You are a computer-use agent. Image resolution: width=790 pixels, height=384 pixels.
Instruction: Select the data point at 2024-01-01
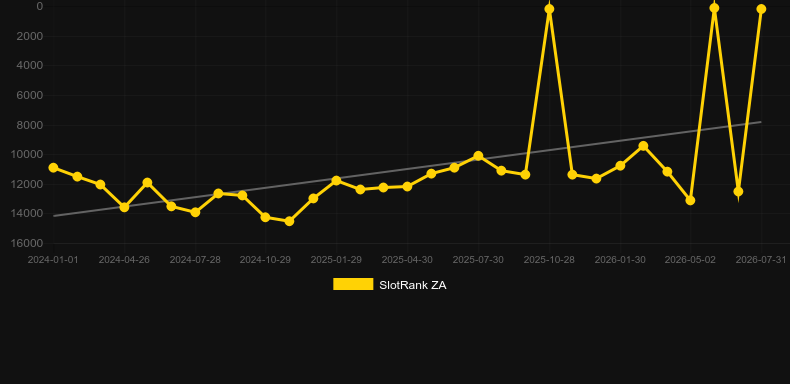[x=53, y=167]
